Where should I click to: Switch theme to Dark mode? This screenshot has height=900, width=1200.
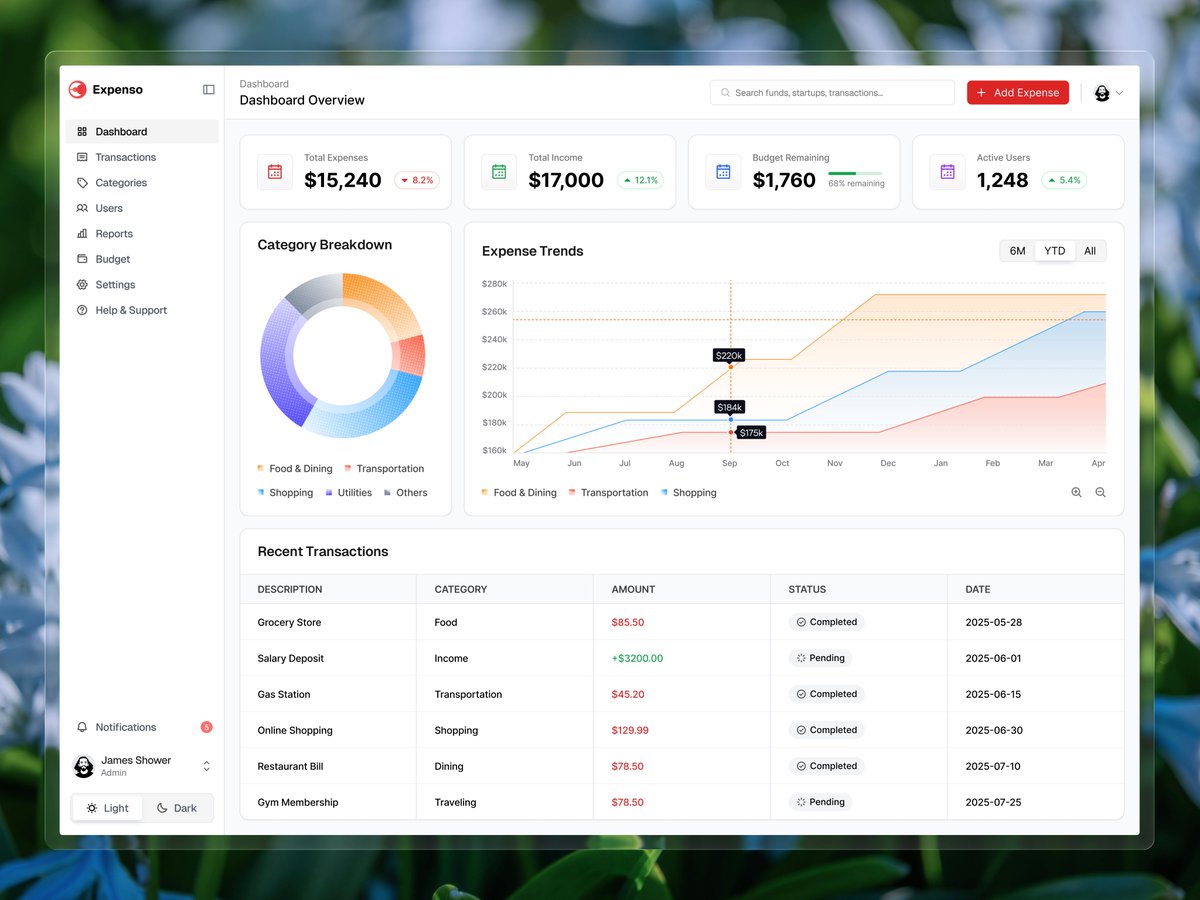click(x=178, y=807)
